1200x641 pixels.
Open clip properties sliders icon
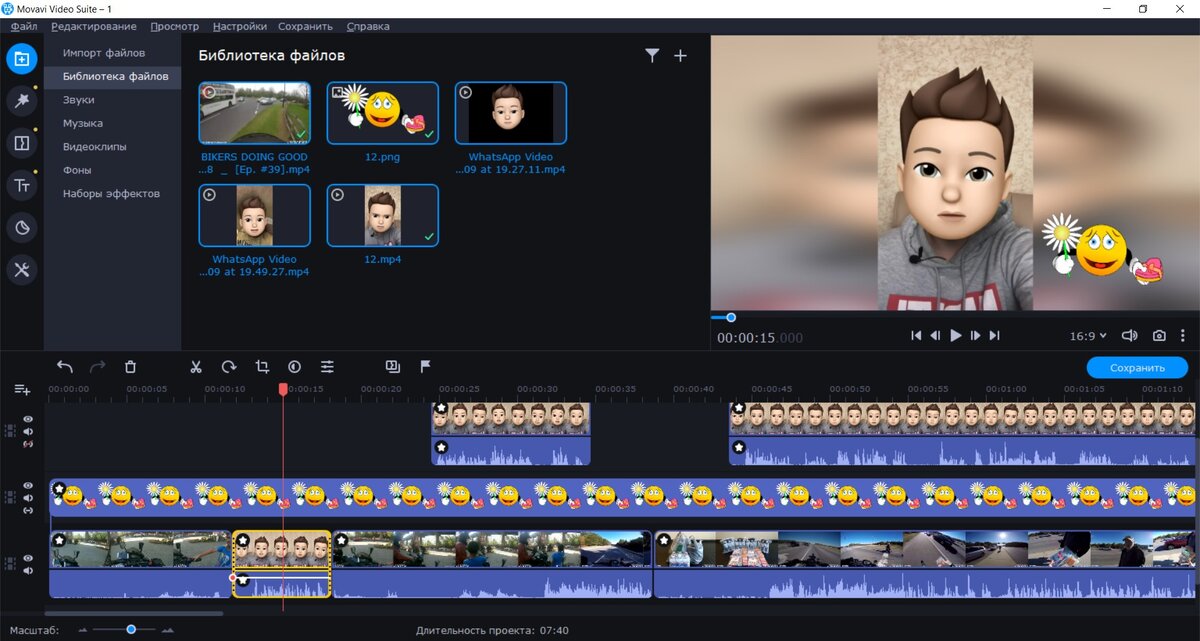(x=327, y=367)
